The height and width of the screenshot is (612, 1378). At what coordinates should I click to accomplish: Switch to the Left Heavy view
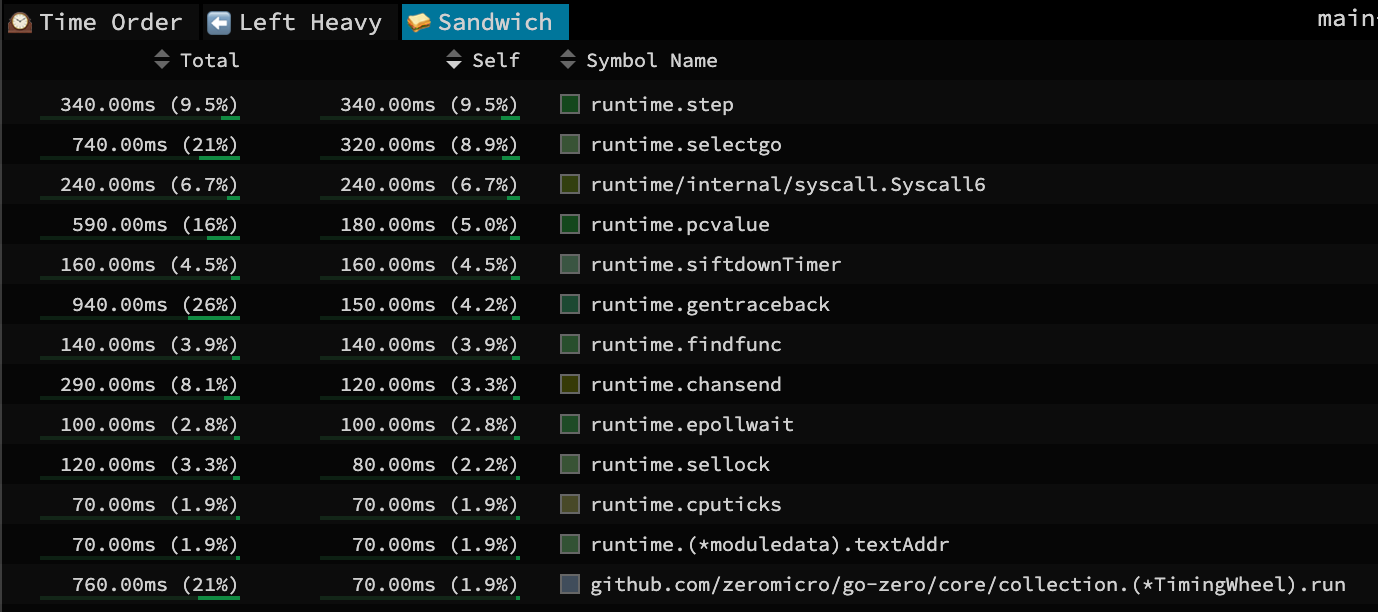point(295,22)
